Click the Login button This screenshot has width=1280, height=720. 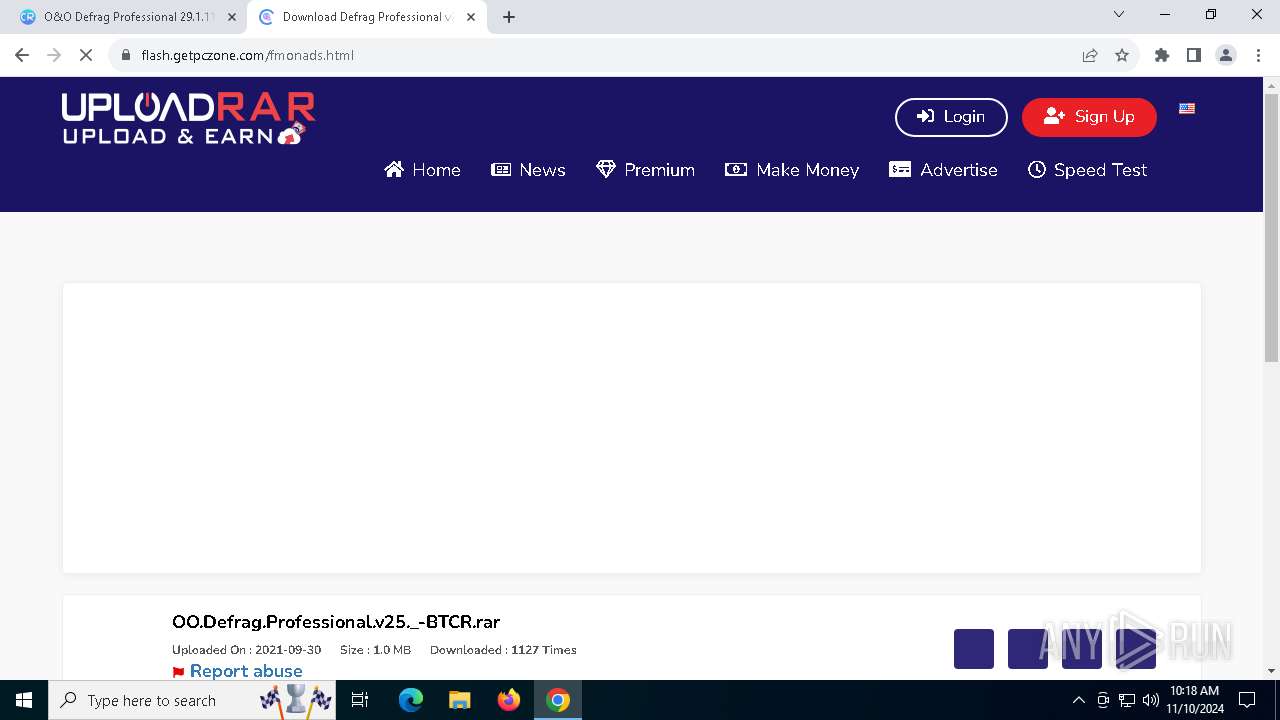(x=951, y=117)
